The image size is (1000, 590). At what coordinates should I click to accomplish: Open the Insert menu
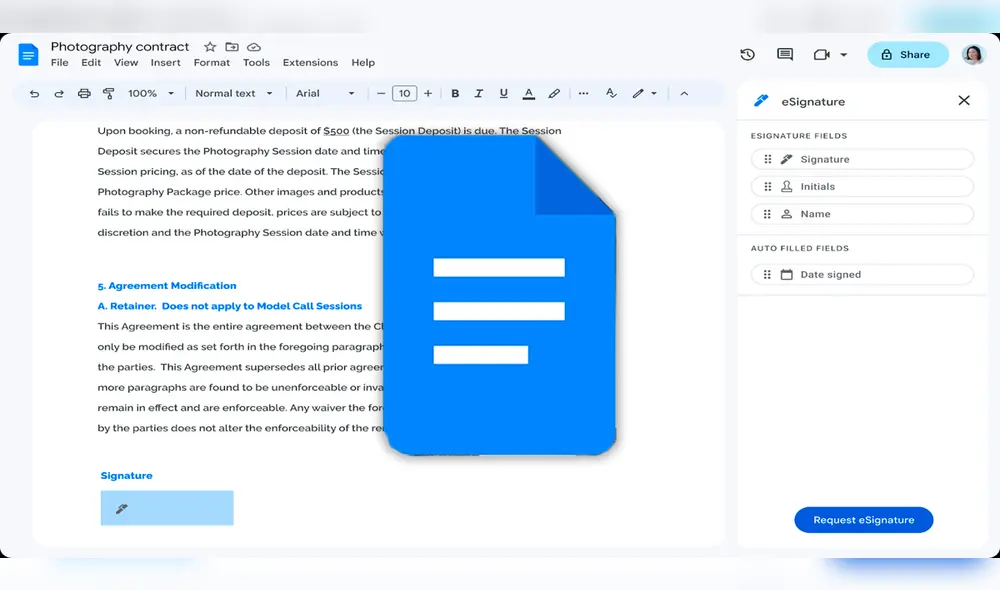click(166, 62)
